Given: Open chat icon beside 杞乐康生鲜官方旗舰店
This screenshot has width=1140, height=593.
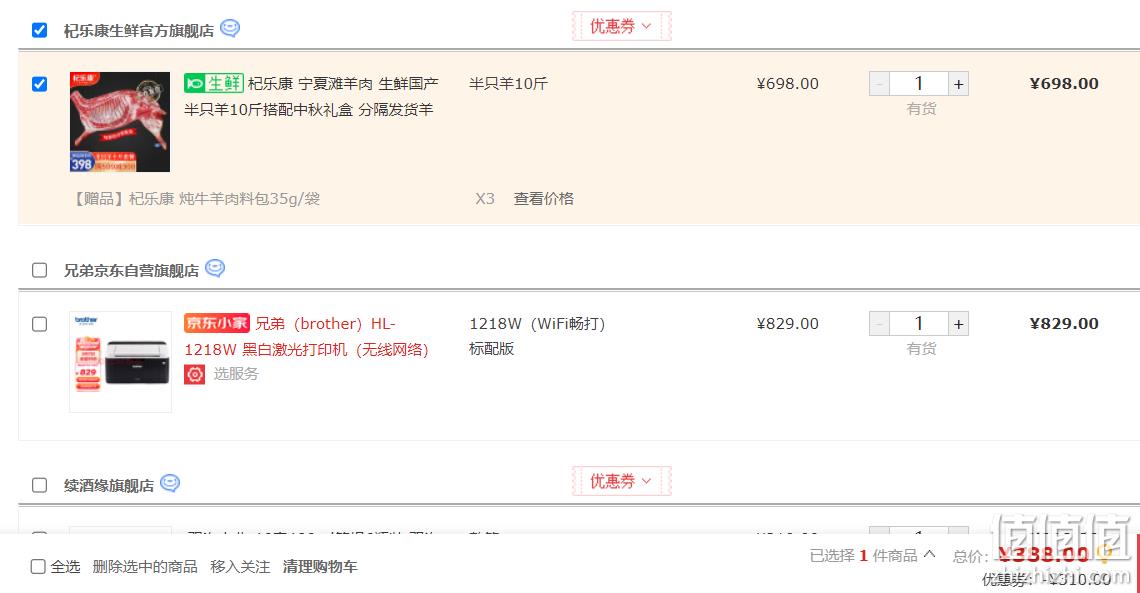Looking at the screenshot, I should pyautogui.click(x=230, y=28).
